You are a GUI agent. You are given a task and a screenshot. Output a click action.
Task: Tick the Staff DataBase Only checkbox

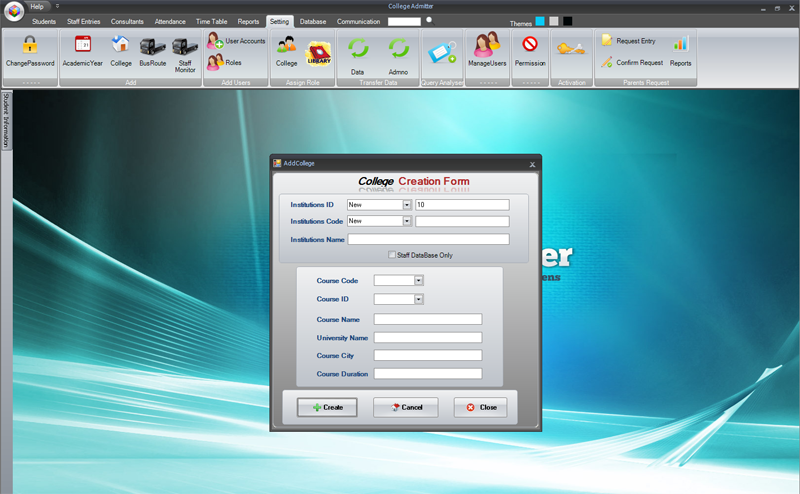pos(392,255)
